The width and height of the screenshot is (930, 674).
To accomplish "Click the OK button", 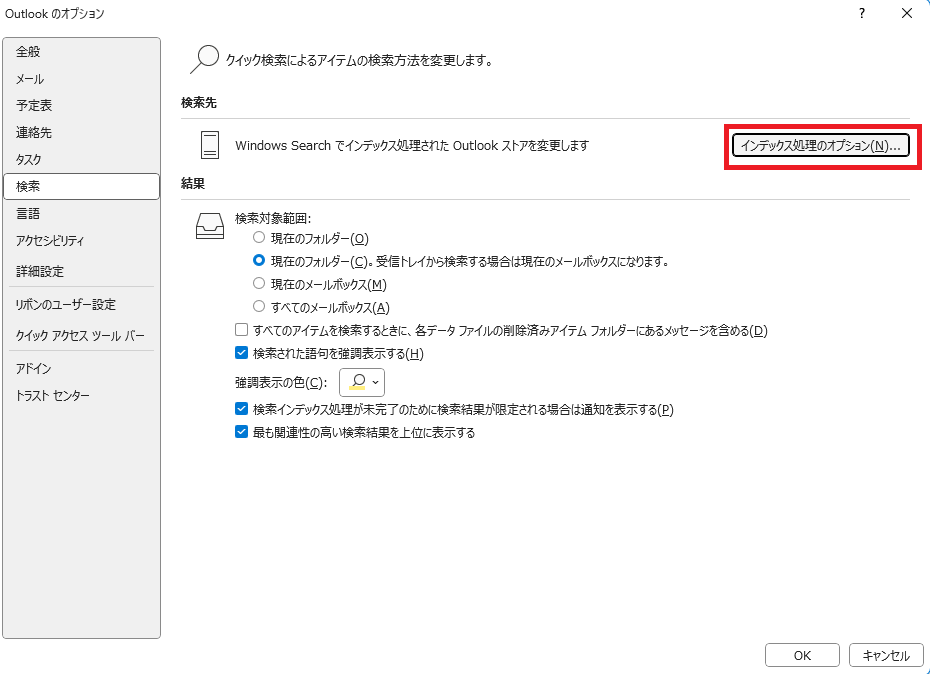I will click(802, 656).
